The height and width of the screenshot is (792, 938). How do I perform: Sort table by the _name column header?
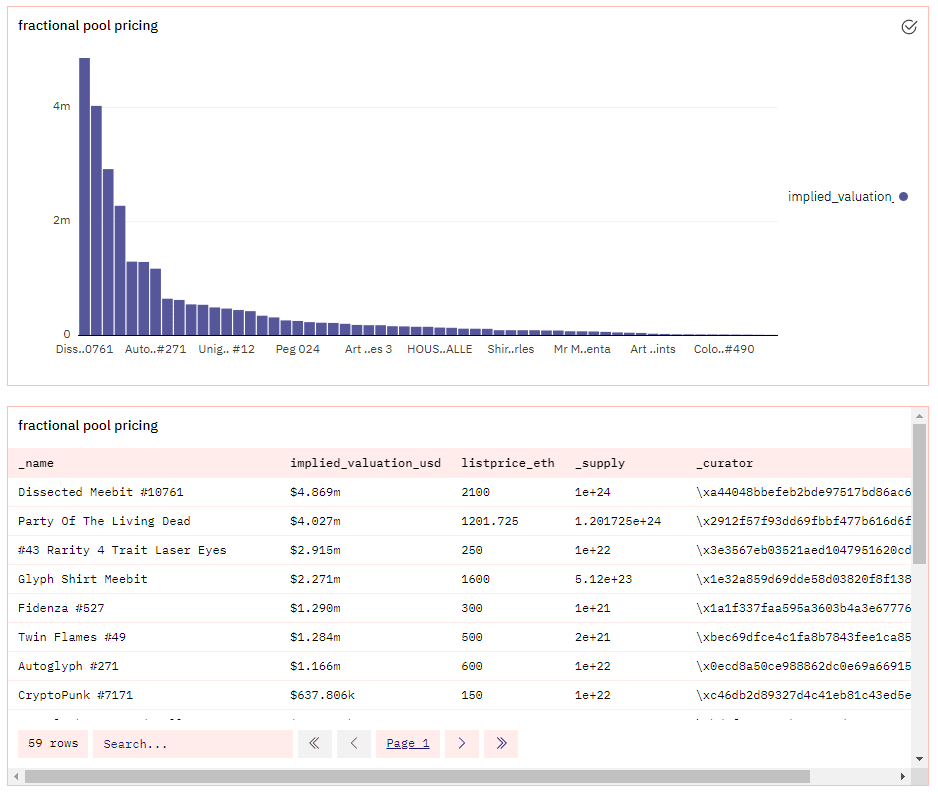[36, 463]
